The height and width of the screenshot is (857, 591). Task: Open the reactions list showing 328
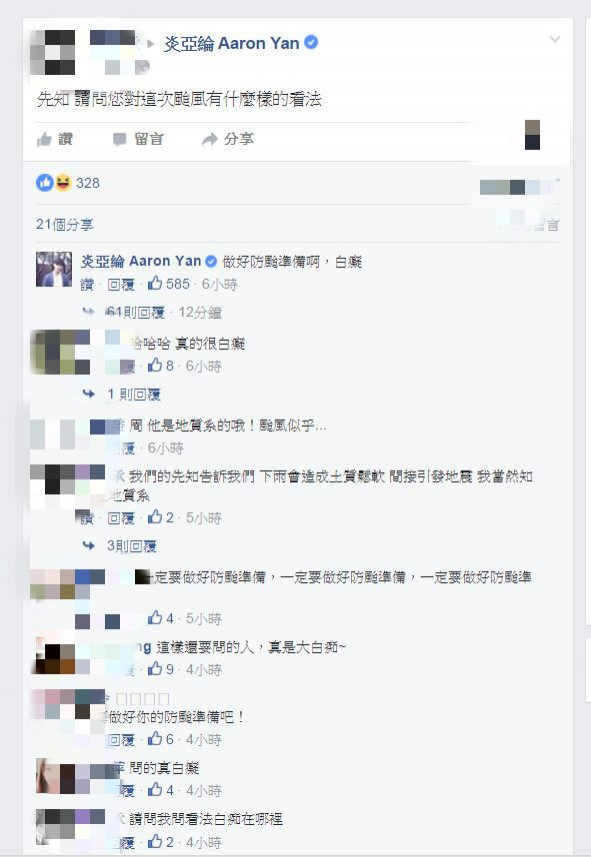point(68,183)
